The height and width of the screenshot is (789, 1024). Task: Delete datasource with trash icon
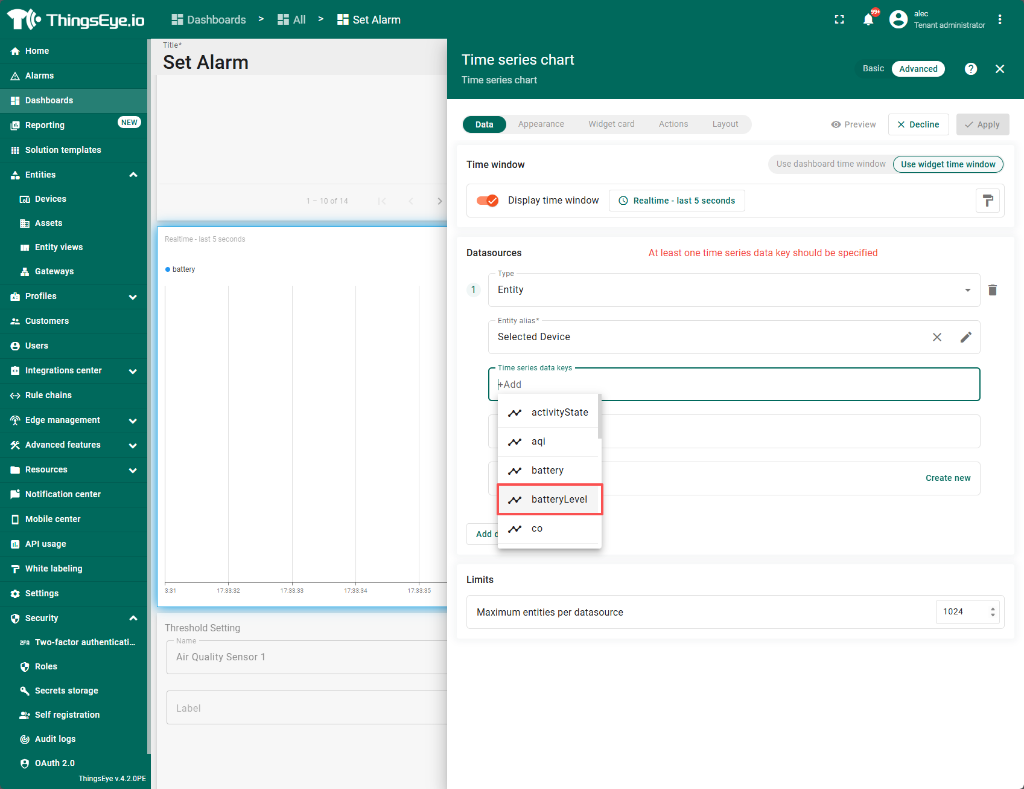click(992, 290)
